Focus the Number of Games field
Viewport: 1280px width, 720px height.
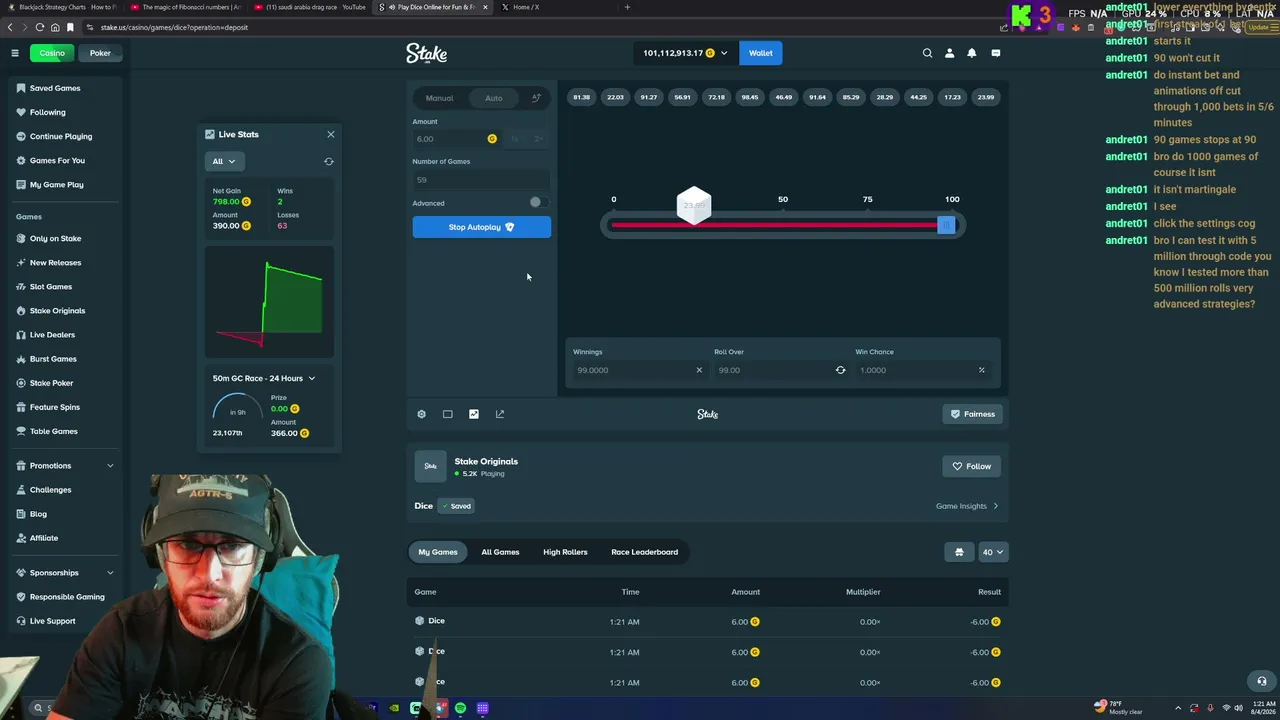[x=481, y=180]
